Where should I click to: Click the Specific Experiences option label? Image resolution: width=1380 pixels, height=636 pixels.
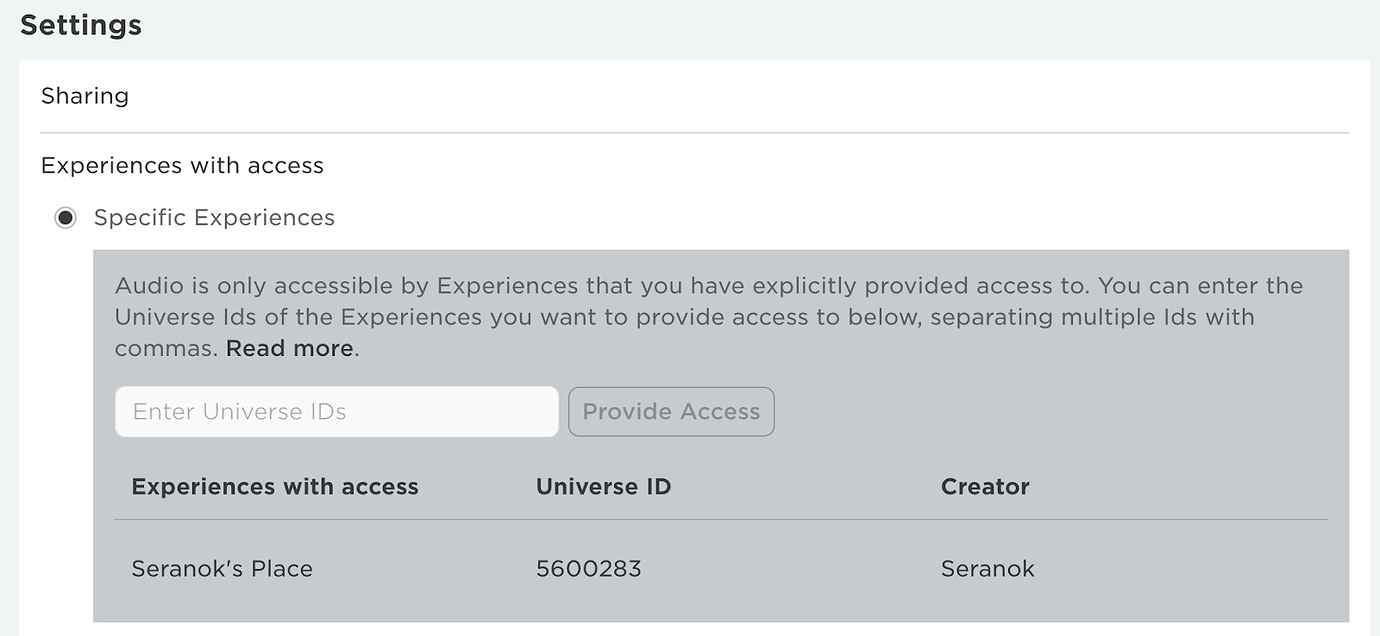coord(214,218)
